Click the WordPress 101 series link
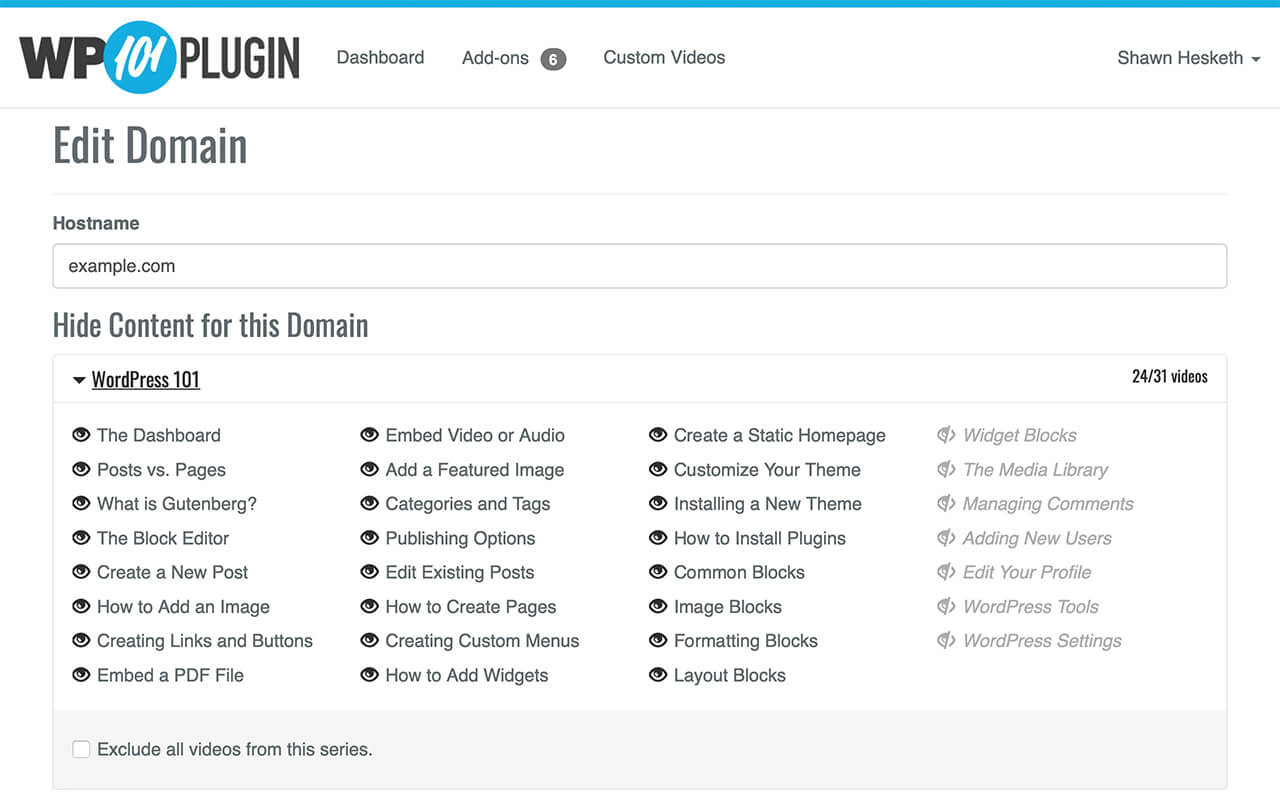Screen dimensions: 1280x800 [146, 380]
